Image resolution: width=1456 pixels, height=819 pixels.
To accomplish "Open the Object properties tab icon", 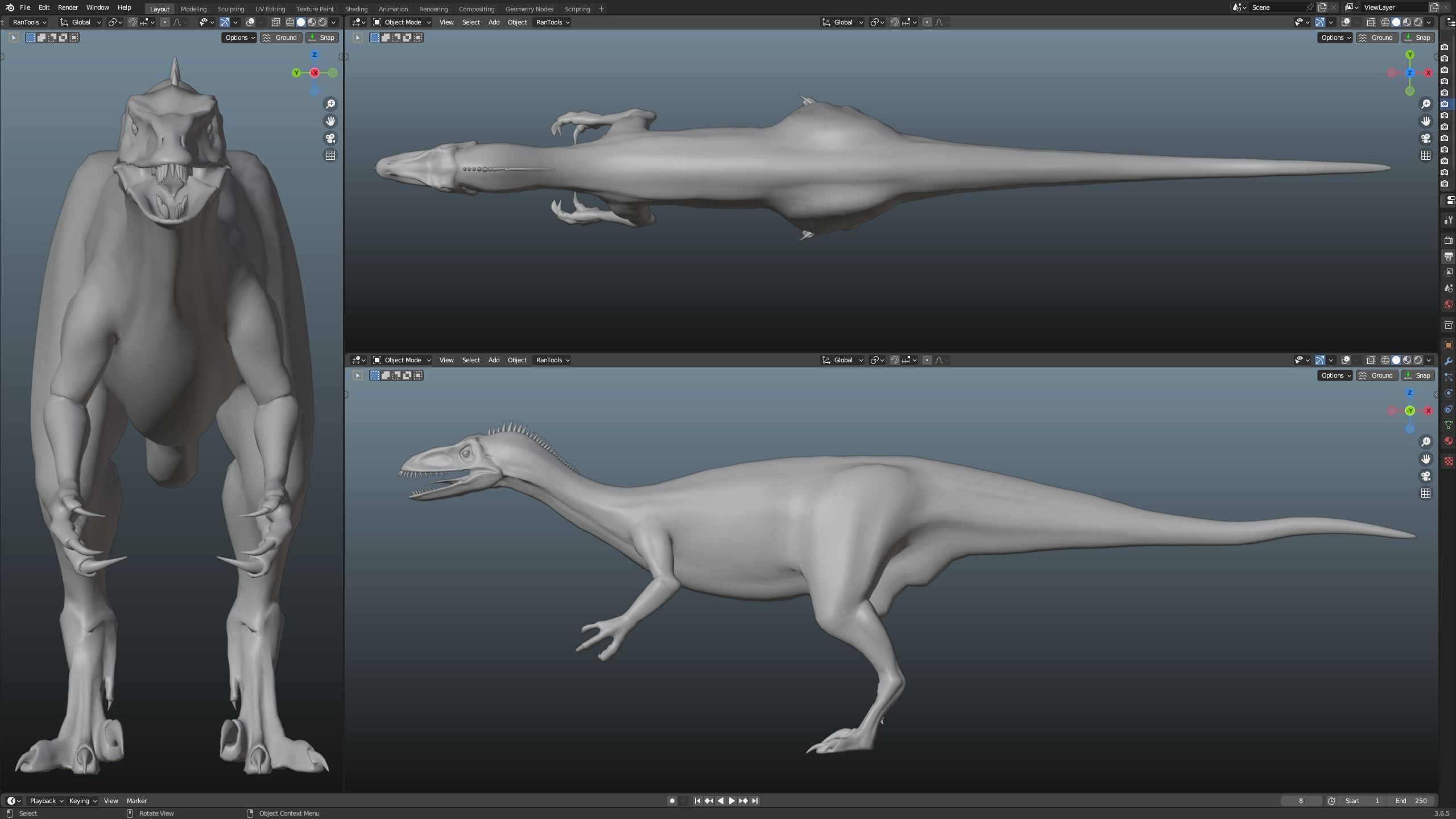I will (x=1449, y=345).
